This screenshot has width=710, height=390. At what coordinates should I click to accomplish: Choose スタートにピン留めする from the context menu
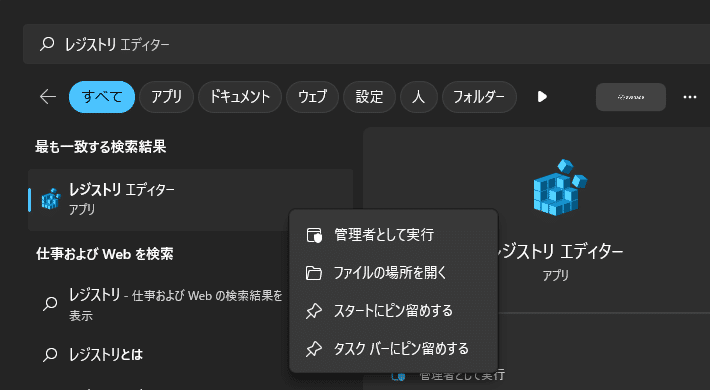(x=393, y=311)
